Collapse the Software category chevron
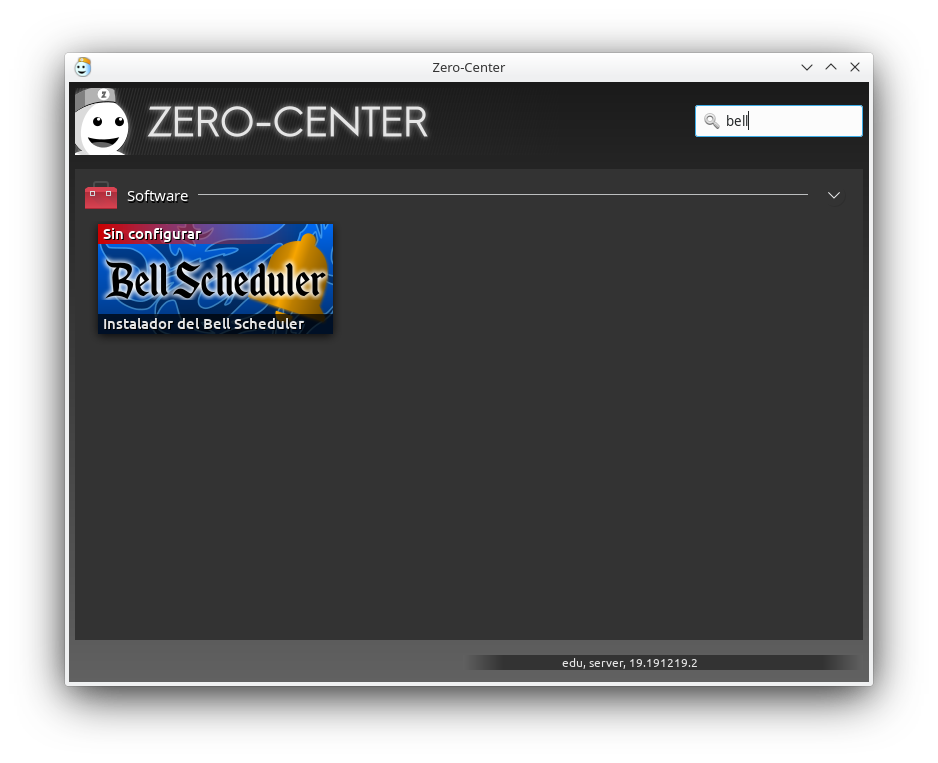The height and width of the screenshot is (763, 938). [x=834, y=195]
